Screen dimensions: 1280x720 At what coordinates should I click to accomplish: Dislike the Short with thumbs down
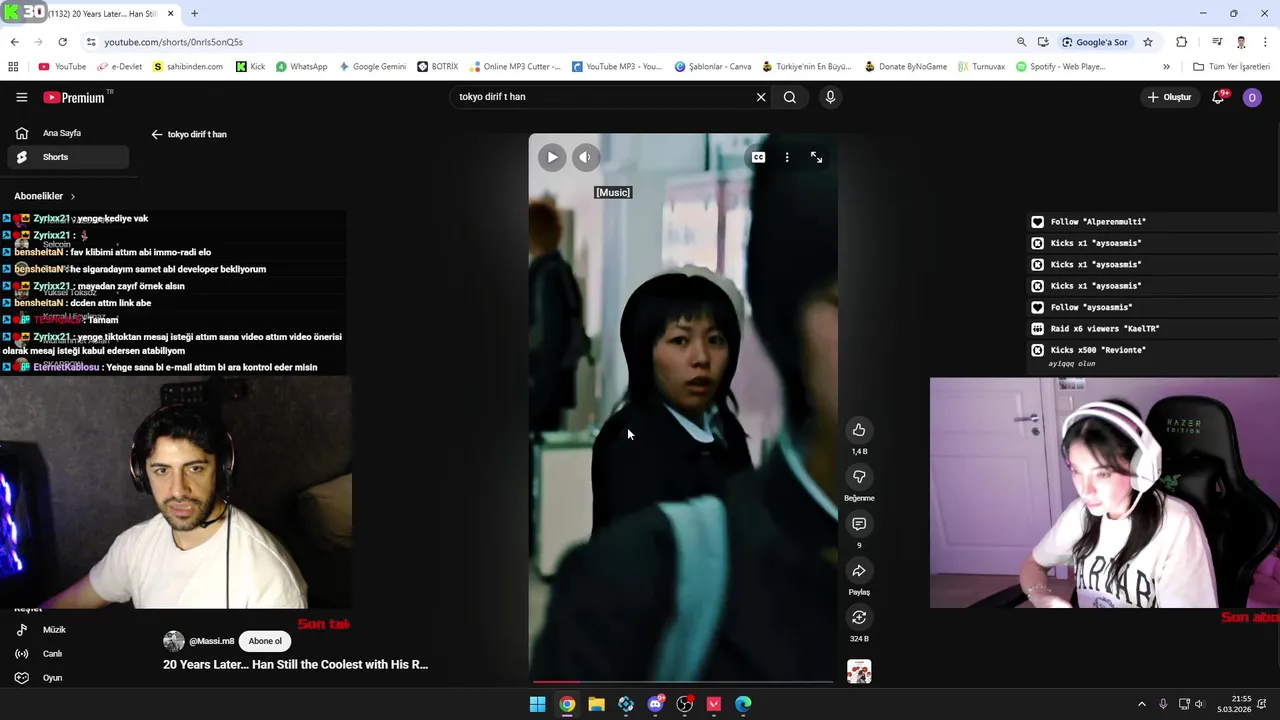[859, 477]
